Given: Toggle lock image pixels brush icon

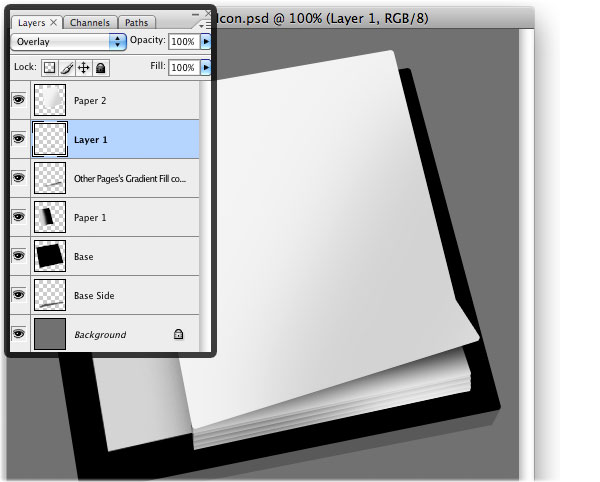Looking at the screenshot, I should (x=67, y=68).
